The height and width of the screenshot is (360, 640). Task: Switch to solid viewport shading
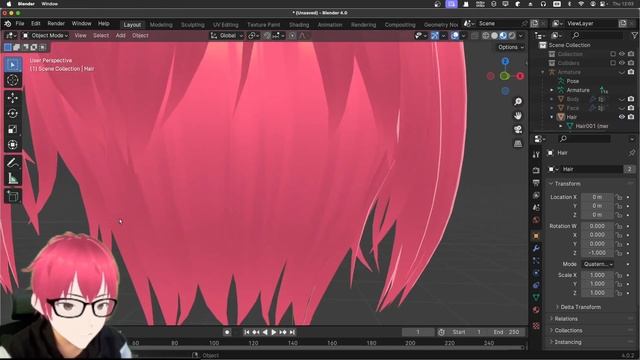pyautogui.click(x=494, y=36)
